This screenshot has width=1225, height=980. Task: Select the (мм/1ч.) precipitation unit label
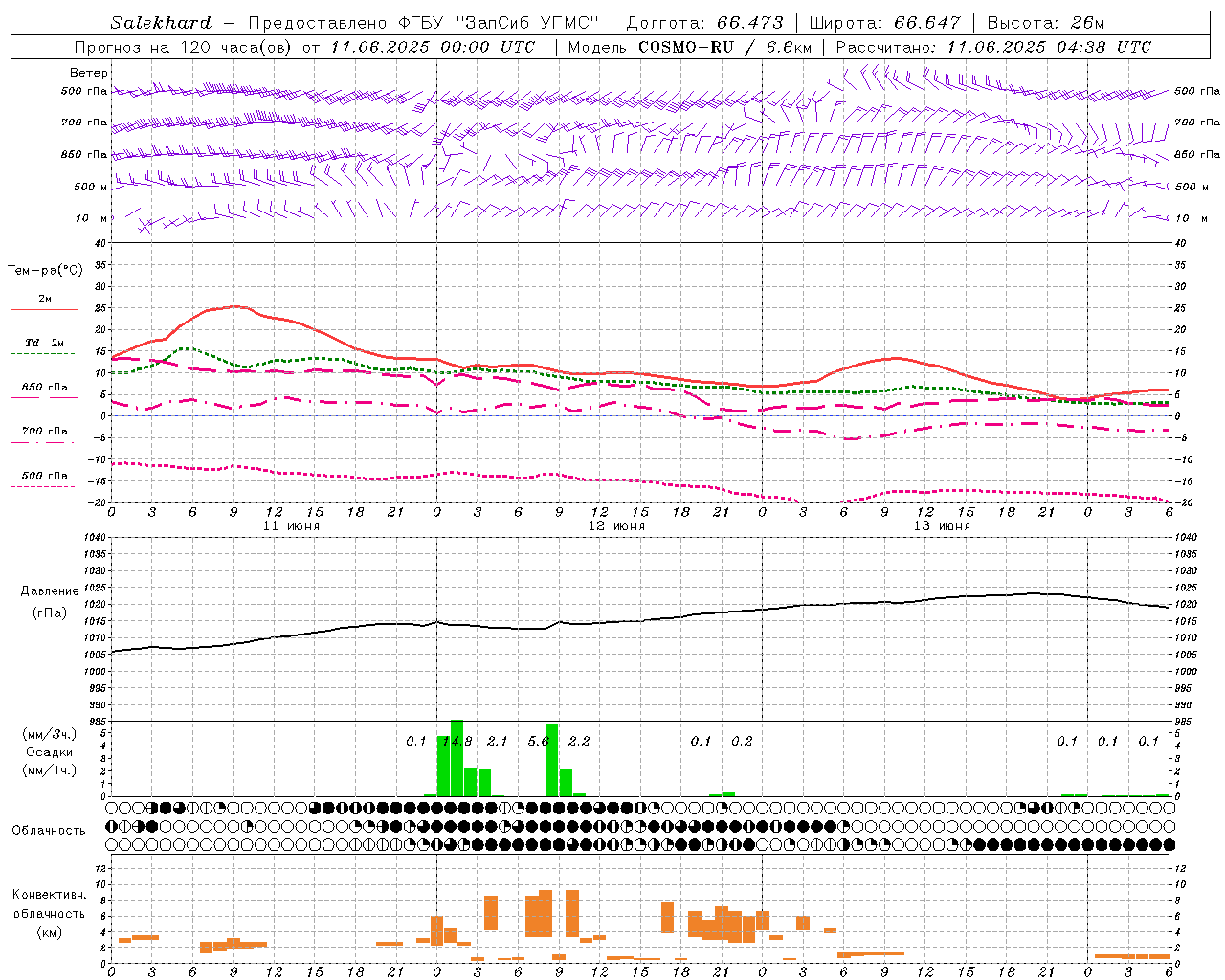[x=50, y=770]
